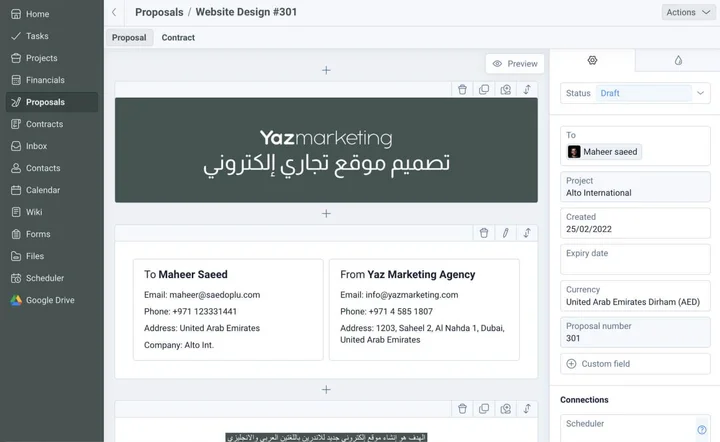Select Proposals in the sidebar
This screenshot has height=442, width=720.
[51, 102]
